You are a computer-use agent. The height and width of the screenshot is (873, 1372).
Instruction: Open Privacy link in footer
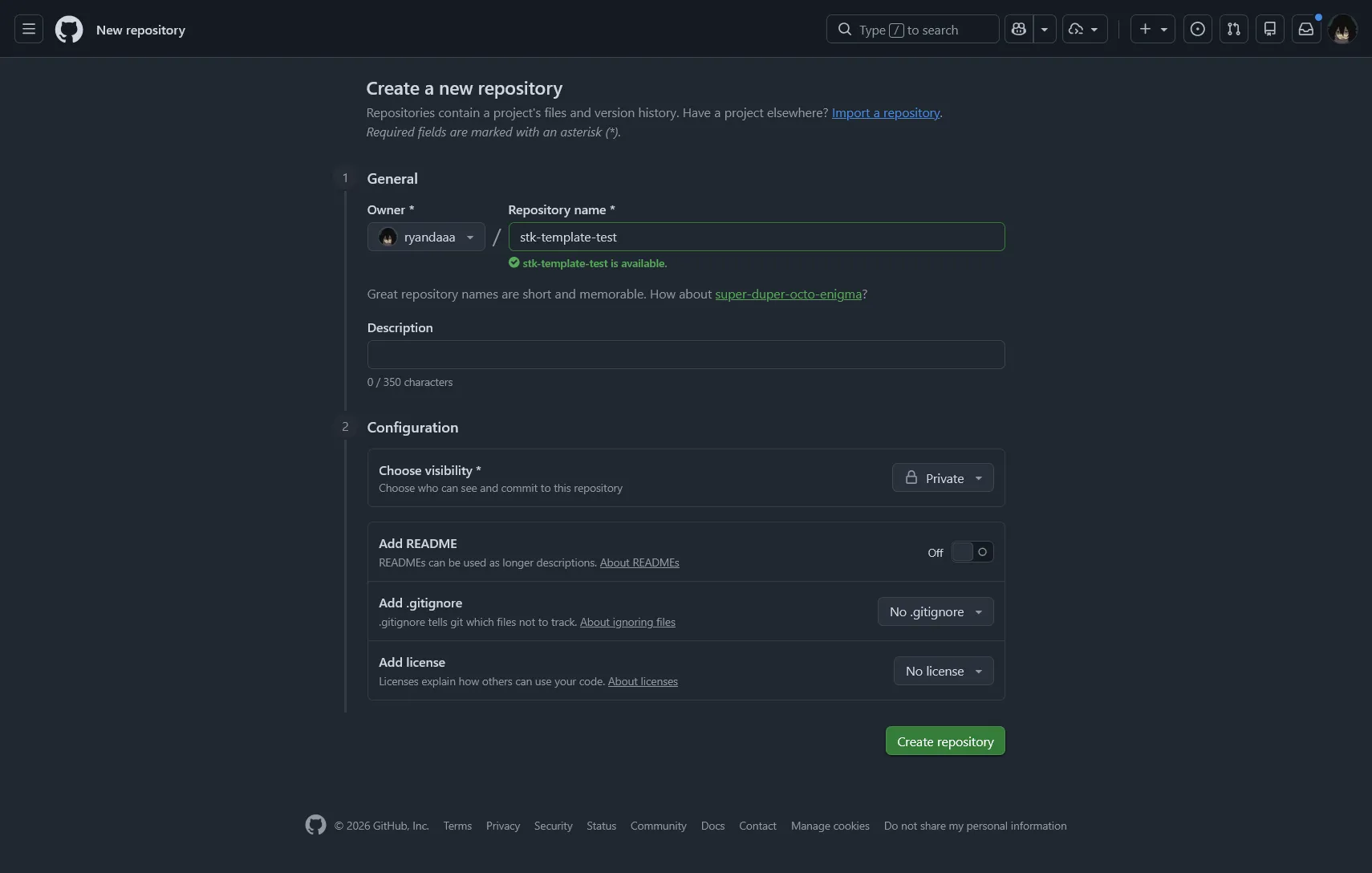[503, 826]
